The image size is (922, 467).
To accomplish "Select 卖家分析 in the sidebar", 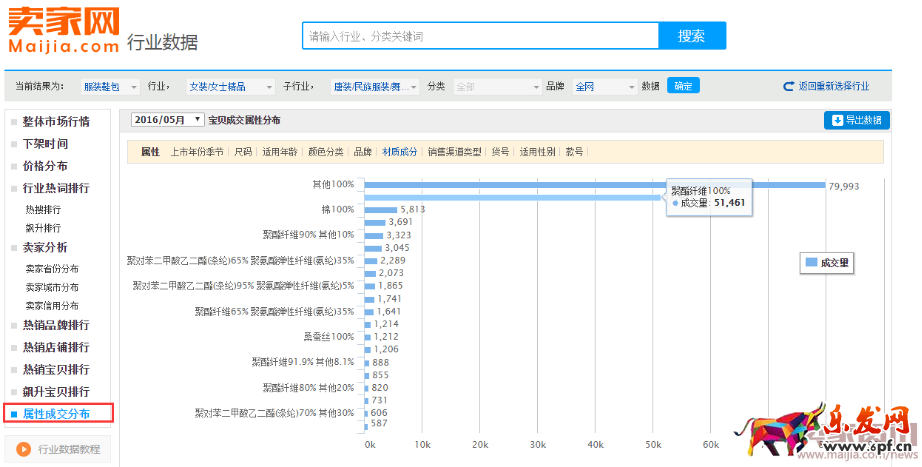I will [x=45, y=248].
